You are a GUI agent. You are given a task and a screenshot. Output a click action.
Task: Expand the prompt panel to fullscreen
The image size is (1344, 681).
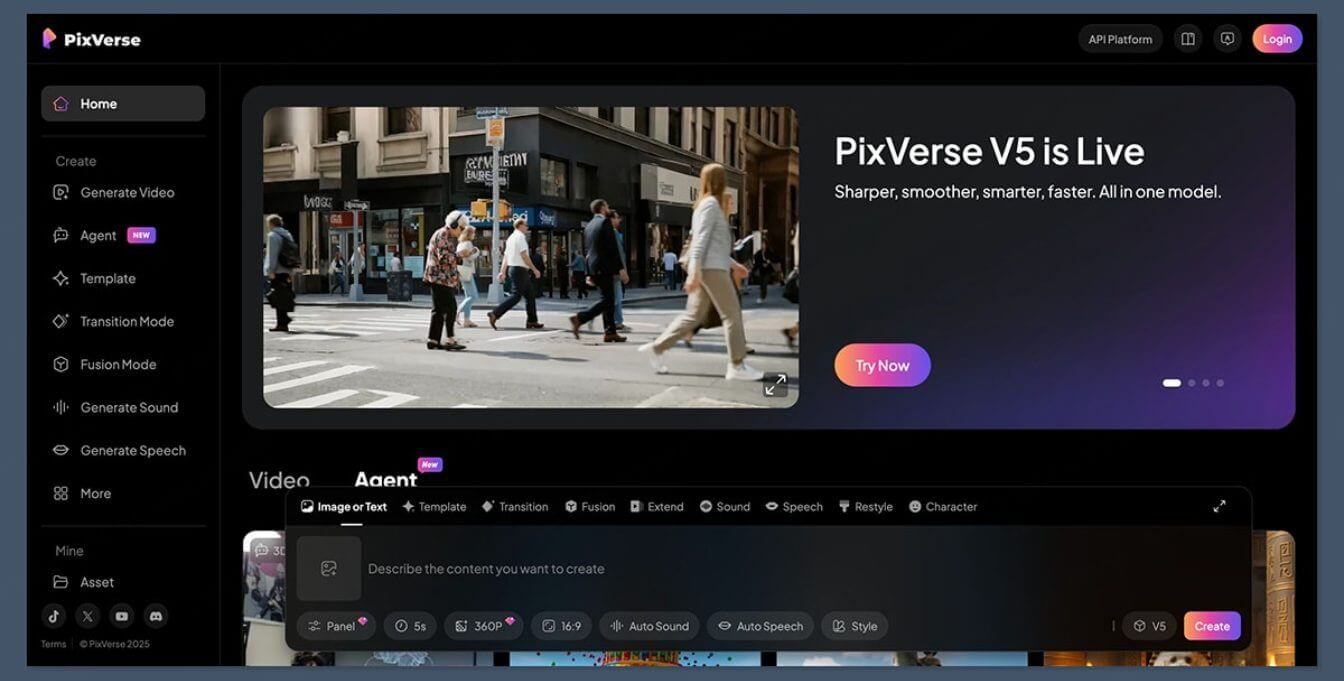tap(1219, 506)
